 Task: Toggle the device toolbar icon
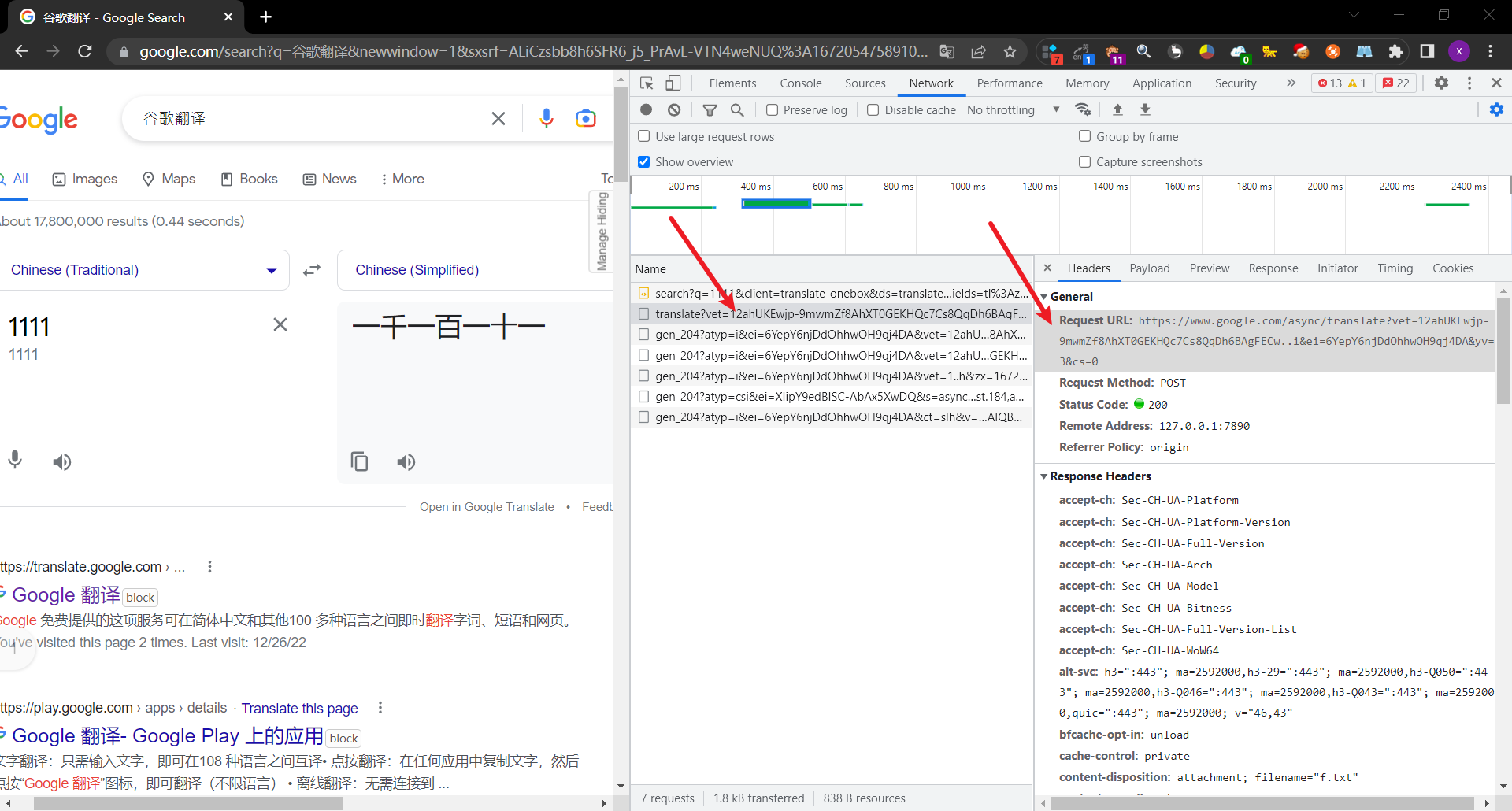(673, 83)
